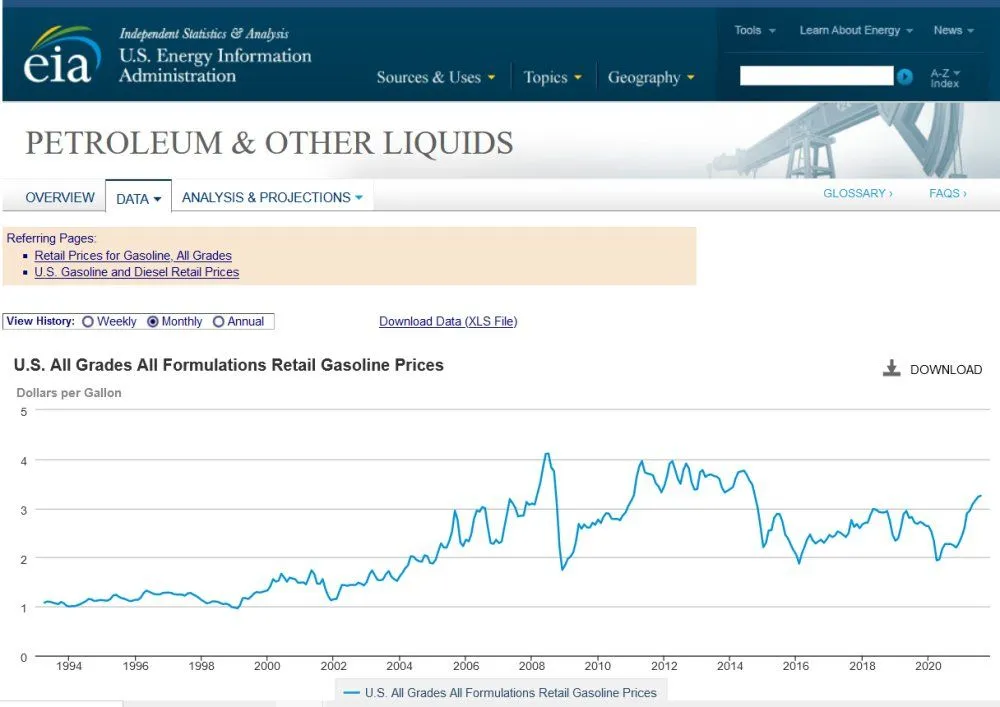Switch to the Overview tab

[x=60, y=197]
